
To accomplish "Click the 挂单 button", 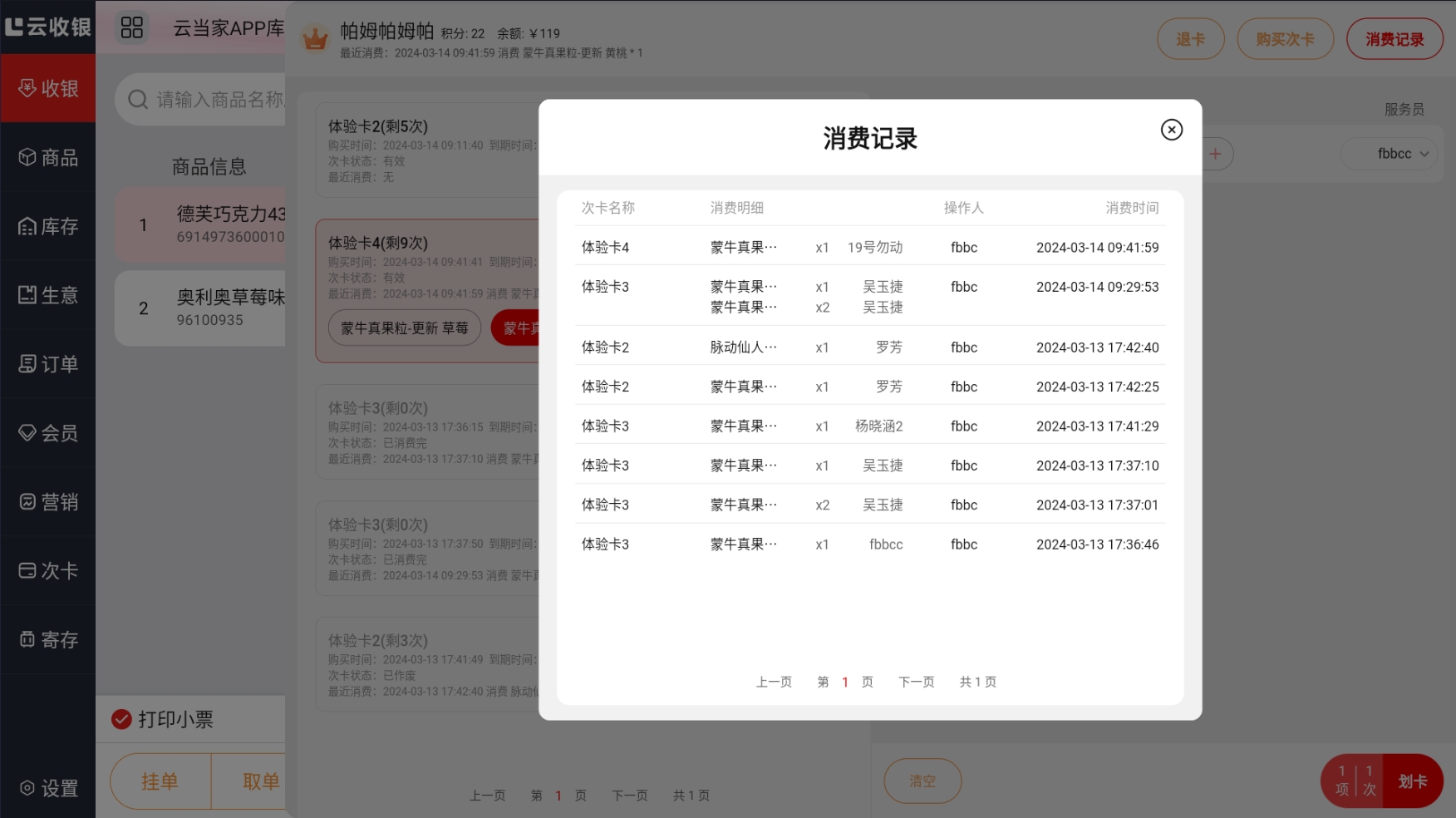I will [160, 781].
